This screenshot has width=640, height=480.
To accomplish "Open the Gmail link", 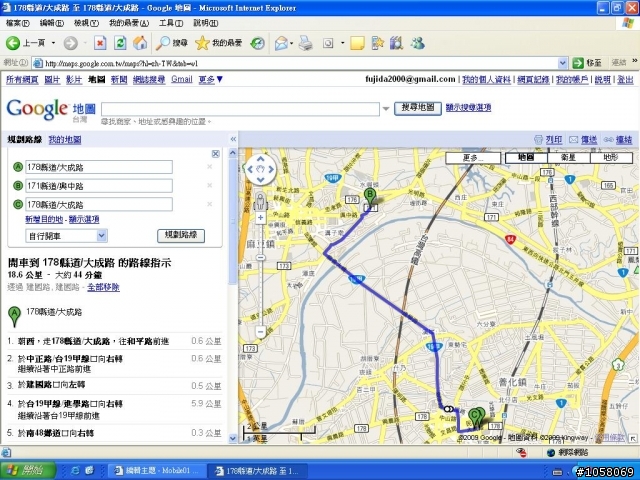I will point(182,79).
